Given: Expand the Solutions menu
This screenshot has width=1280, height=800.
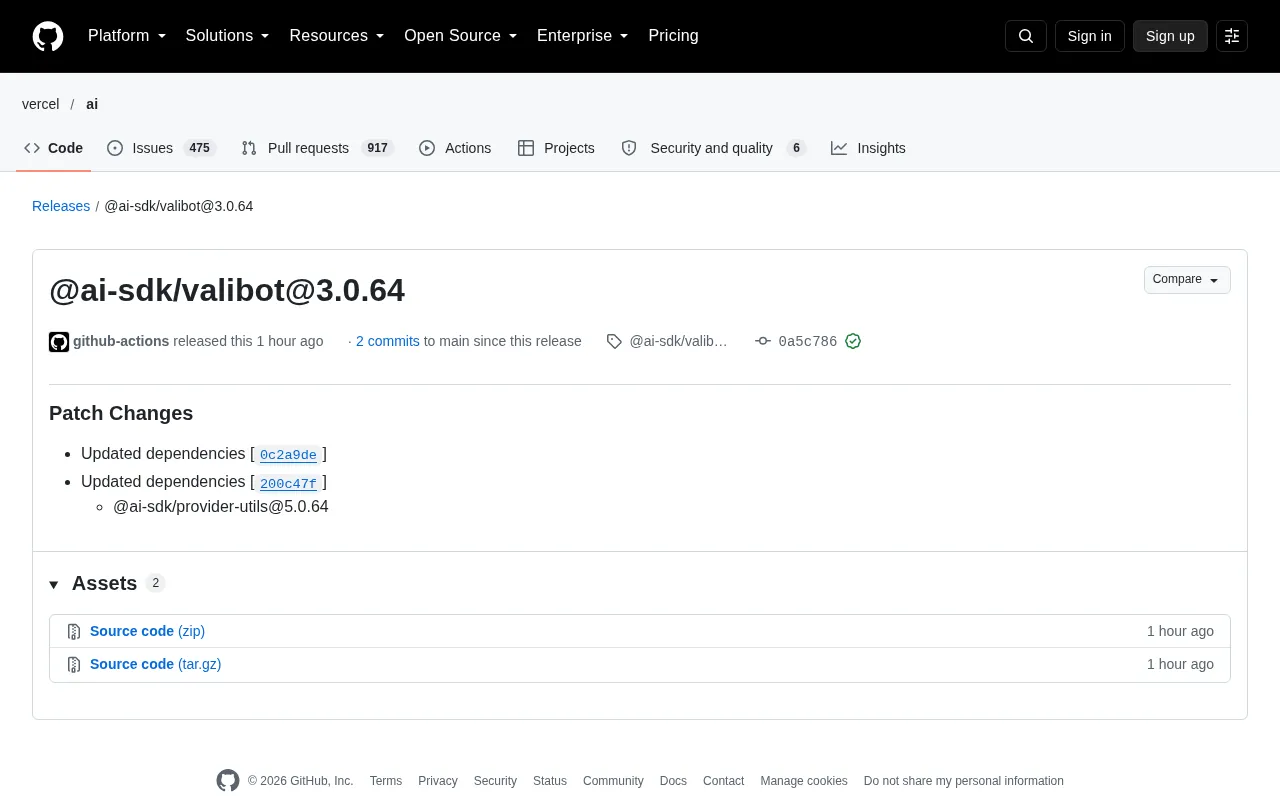Looking at the screenshot, I should click(x=228, y=36).
